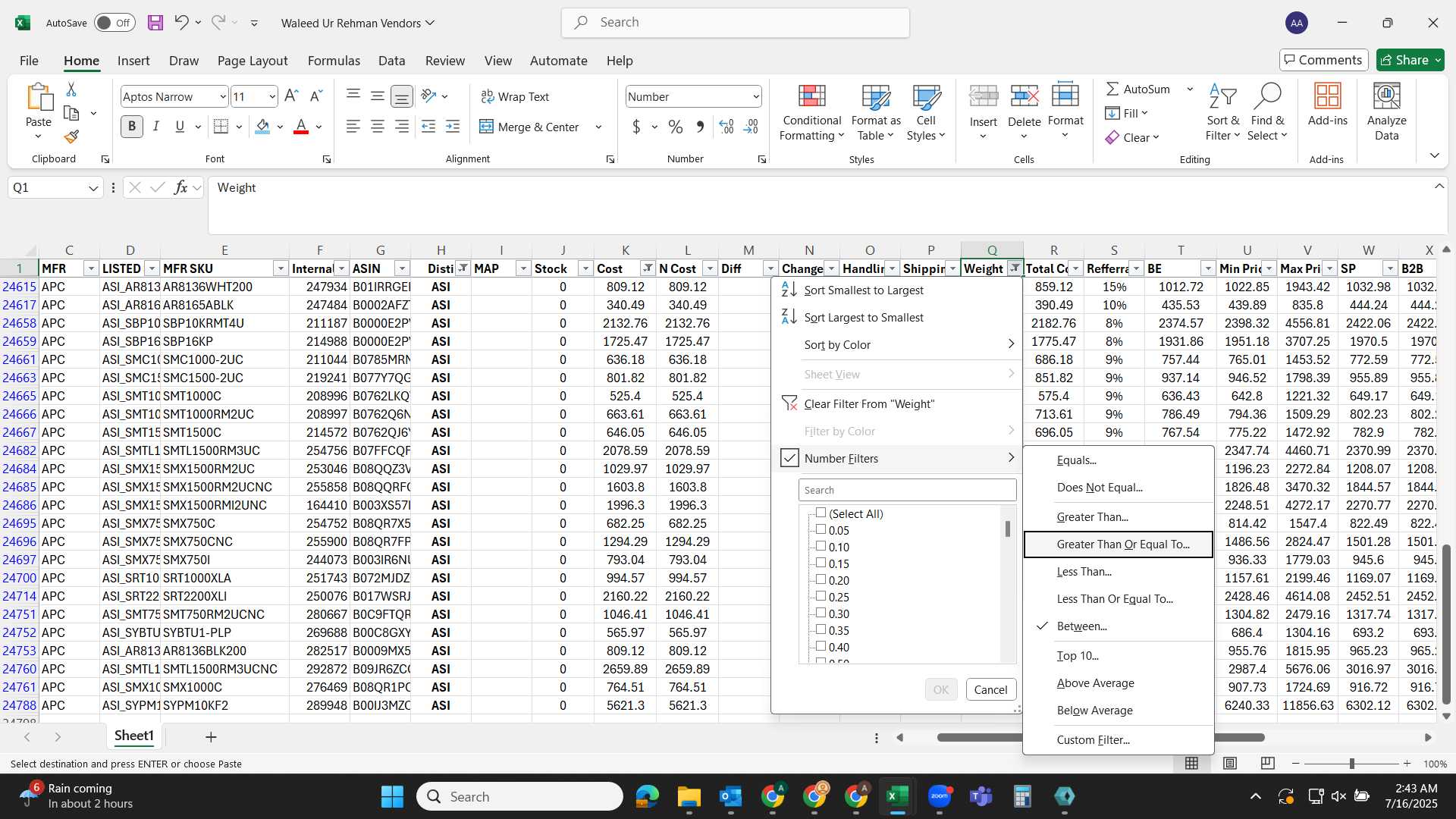Apply Percent Style format
1456x819 pixels.
[x=676, y=127]
